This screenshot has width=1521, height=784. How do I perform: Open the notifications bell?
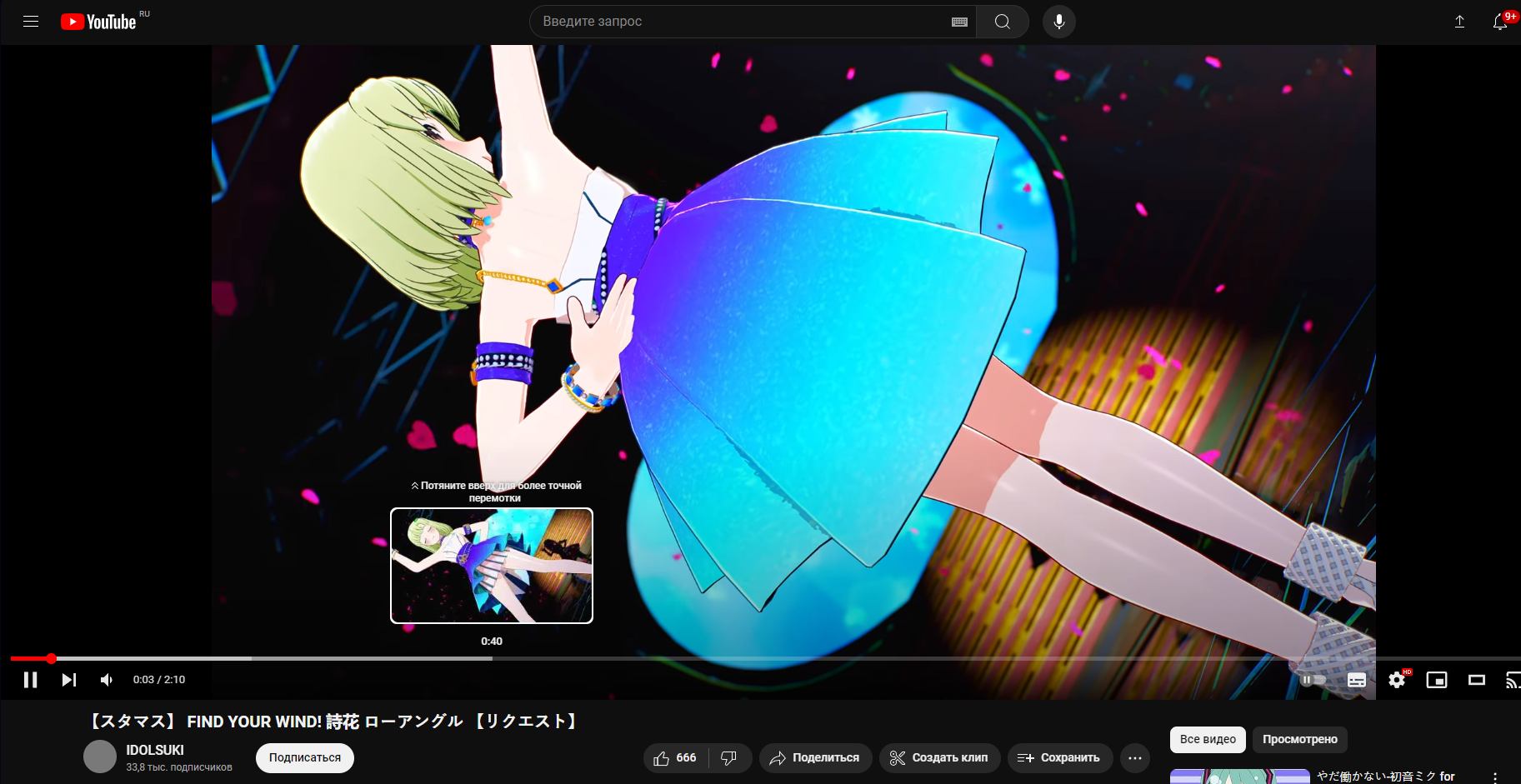tap(1500, 22)
